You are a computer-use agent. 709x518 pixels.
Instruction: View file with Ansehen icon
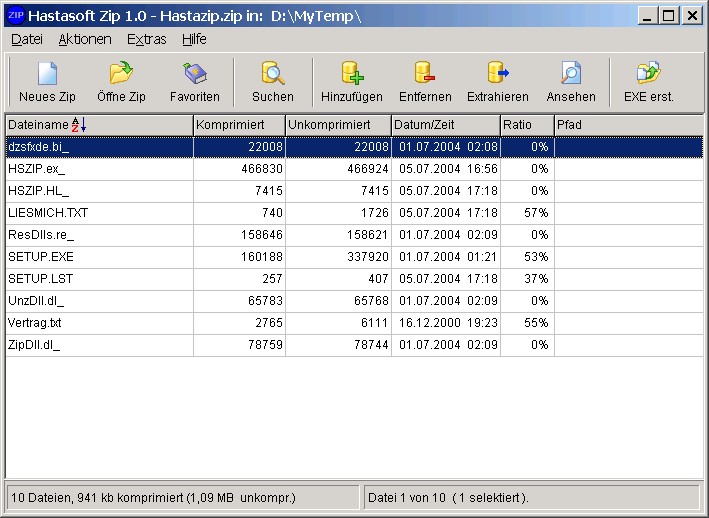[571, 73]
